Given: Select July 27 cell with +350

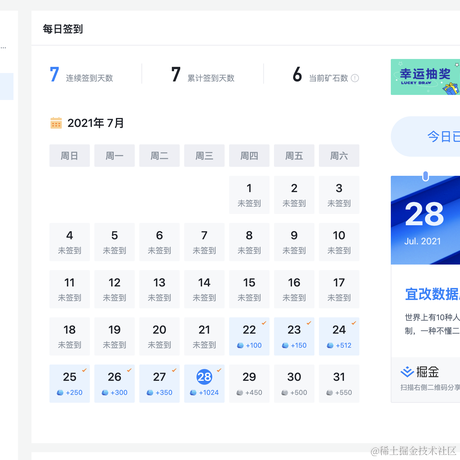Looking at the screenshot, I should point(159,383).
